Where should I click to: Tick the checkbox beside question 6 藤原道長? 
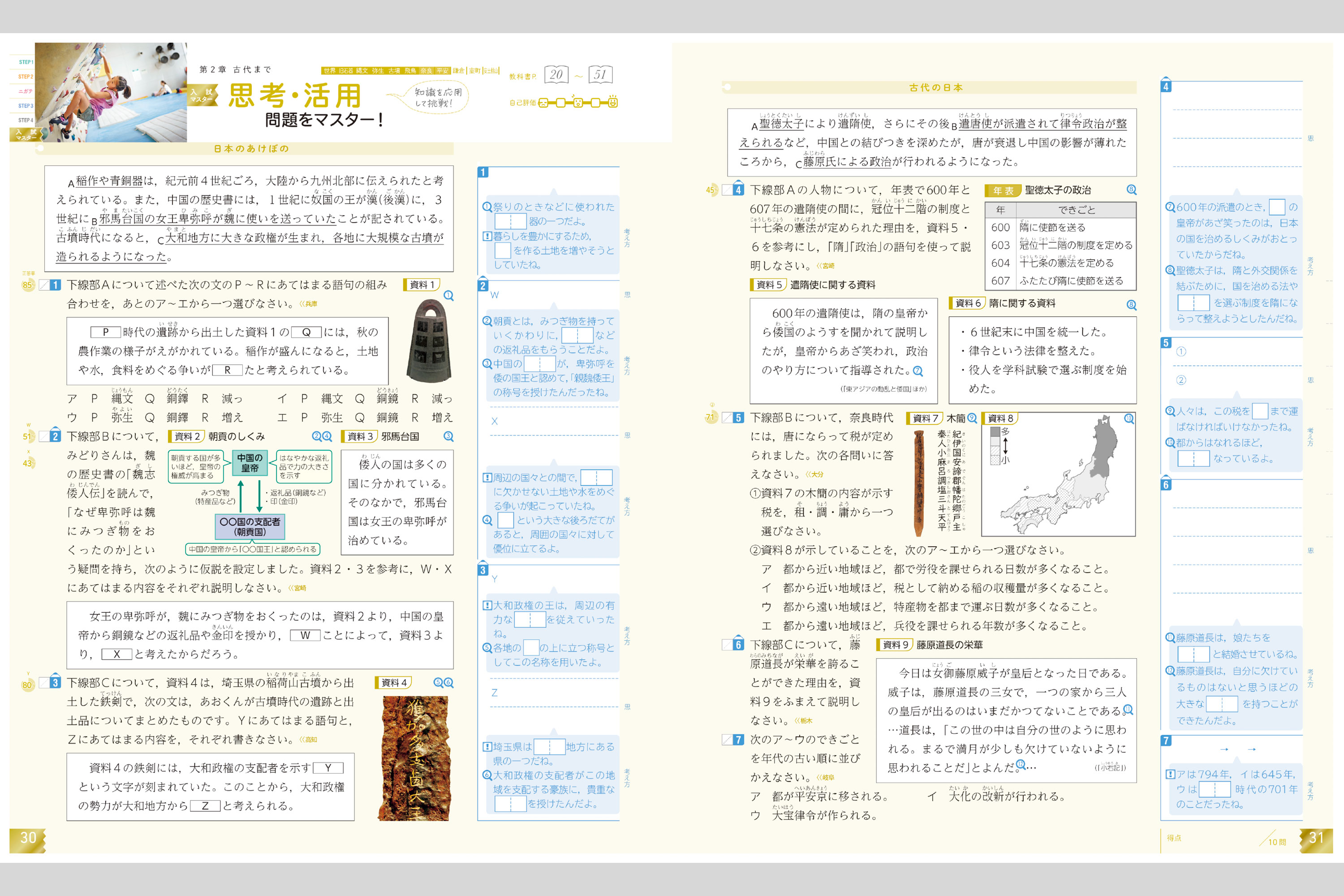pos(727,645)
